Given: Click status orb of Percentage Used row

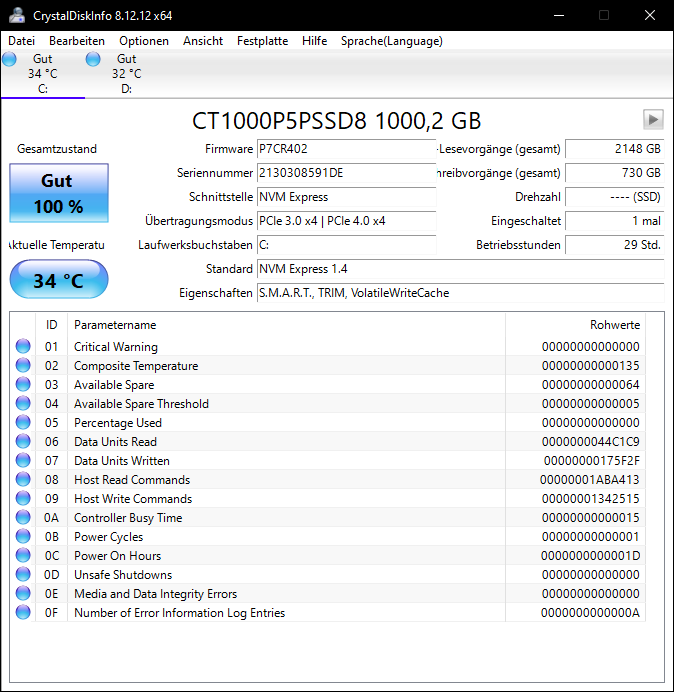Looking at the screenshot, I should click(x=23, y=422).
